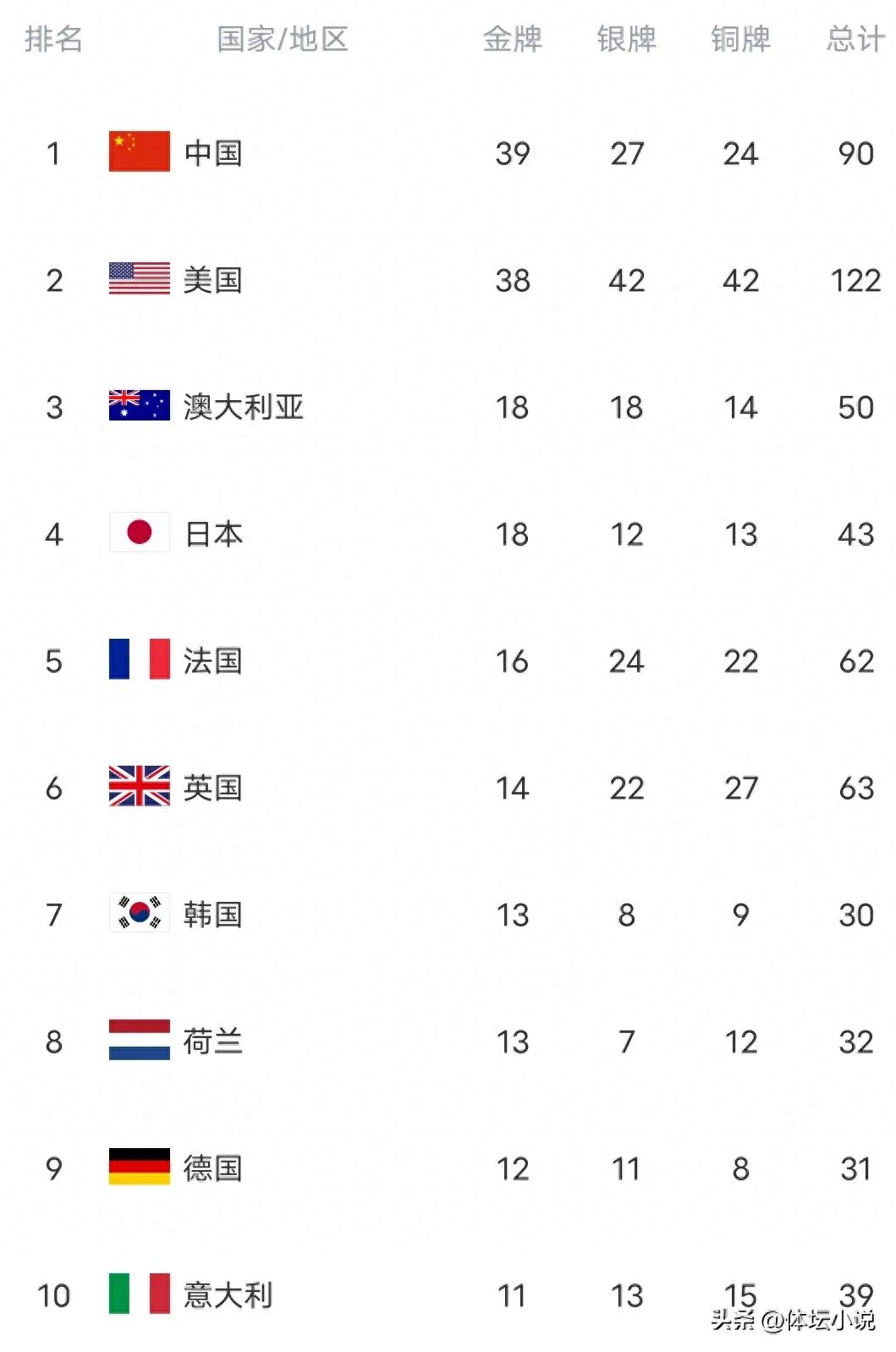Sort by the 金牌 column header
The width and height of the screenshot is (896, 1352).
point(513,39)
